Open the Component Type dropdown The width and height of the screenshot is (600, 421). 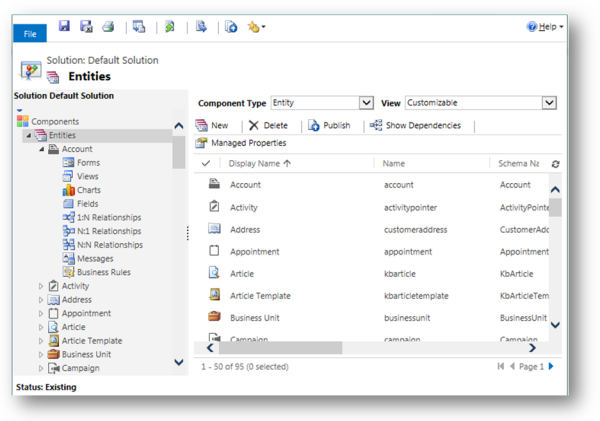pos(366,103)
